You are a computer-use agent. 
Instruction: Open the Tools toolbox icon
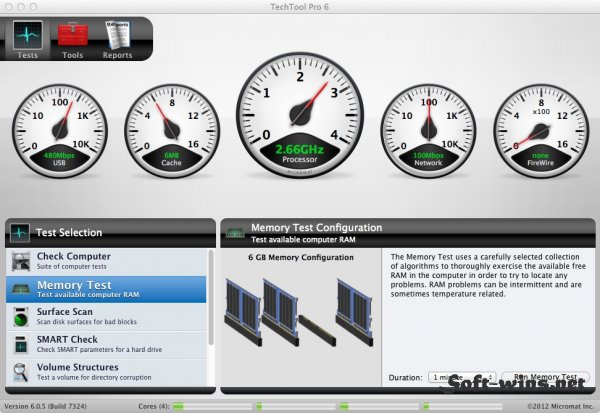tap(73, 34)
